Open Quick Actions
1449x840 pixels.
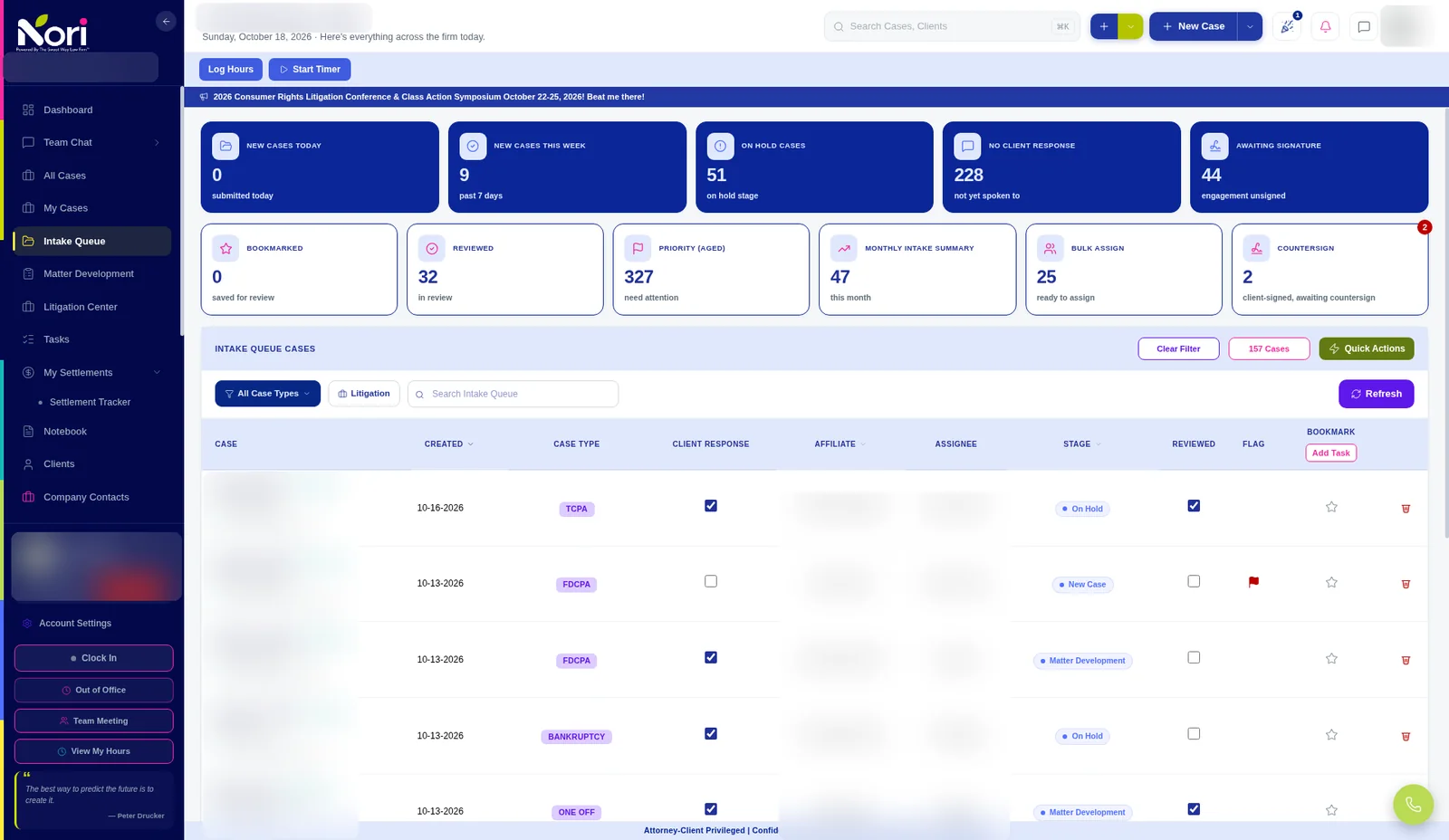(x=1367, y=348)
